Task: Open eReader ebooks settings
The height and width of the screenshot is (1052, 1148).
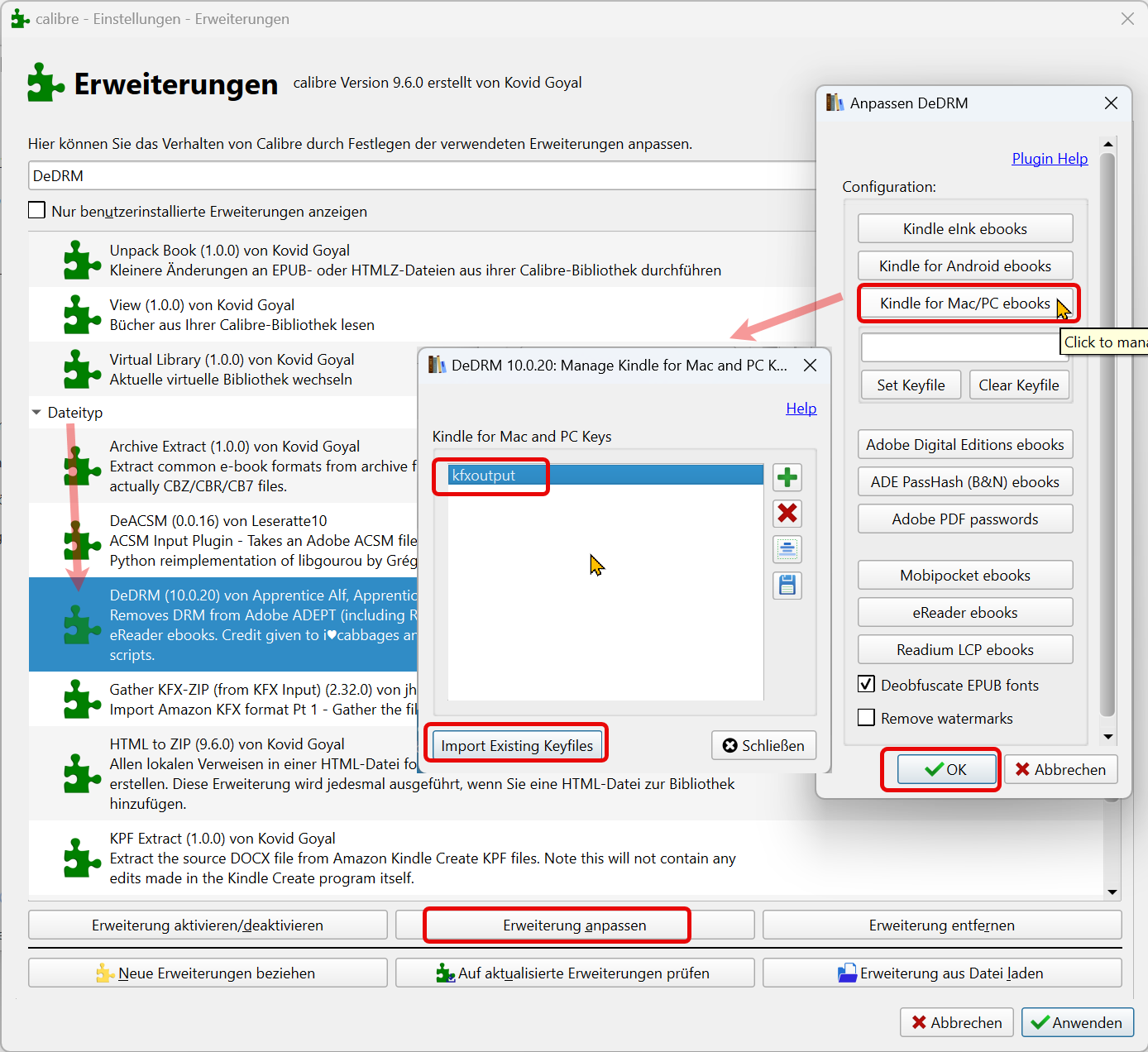Action: [965, 613]
